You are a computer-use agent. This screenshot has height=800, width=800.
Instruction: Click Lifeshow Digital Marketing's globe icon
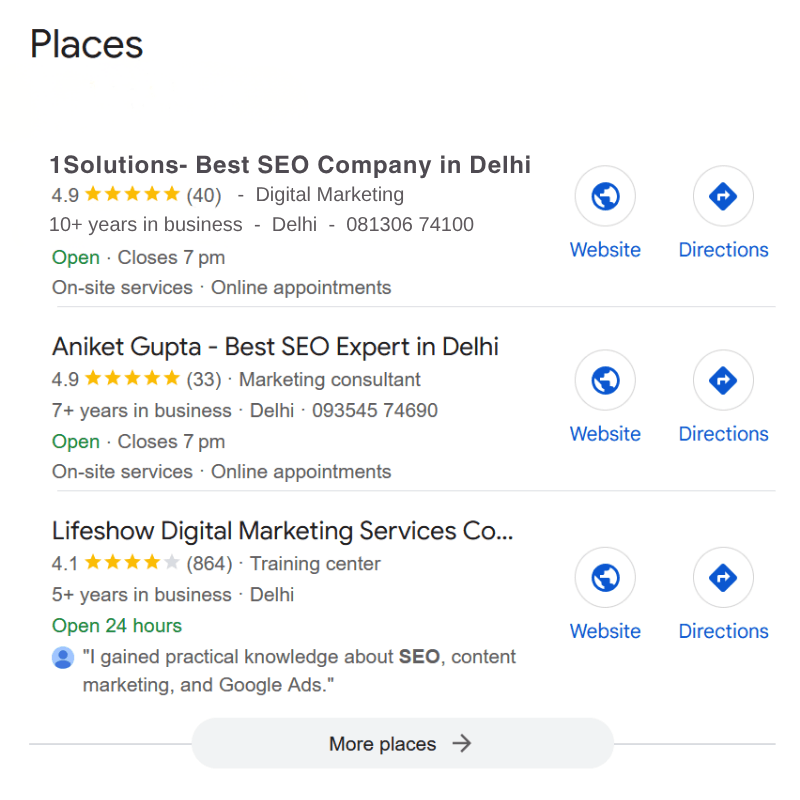(605, 577)
